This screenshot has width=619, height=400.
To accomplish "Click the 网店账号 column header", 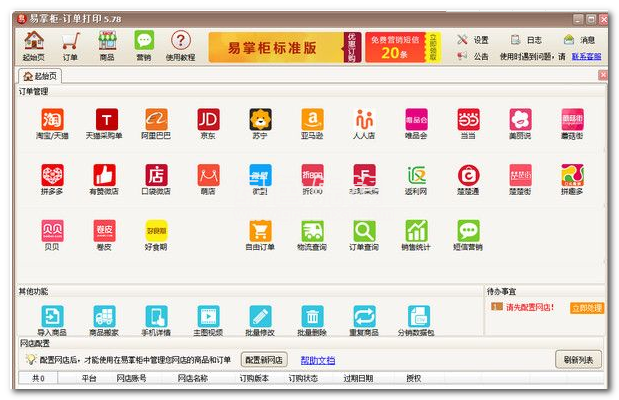I will 131,378.
